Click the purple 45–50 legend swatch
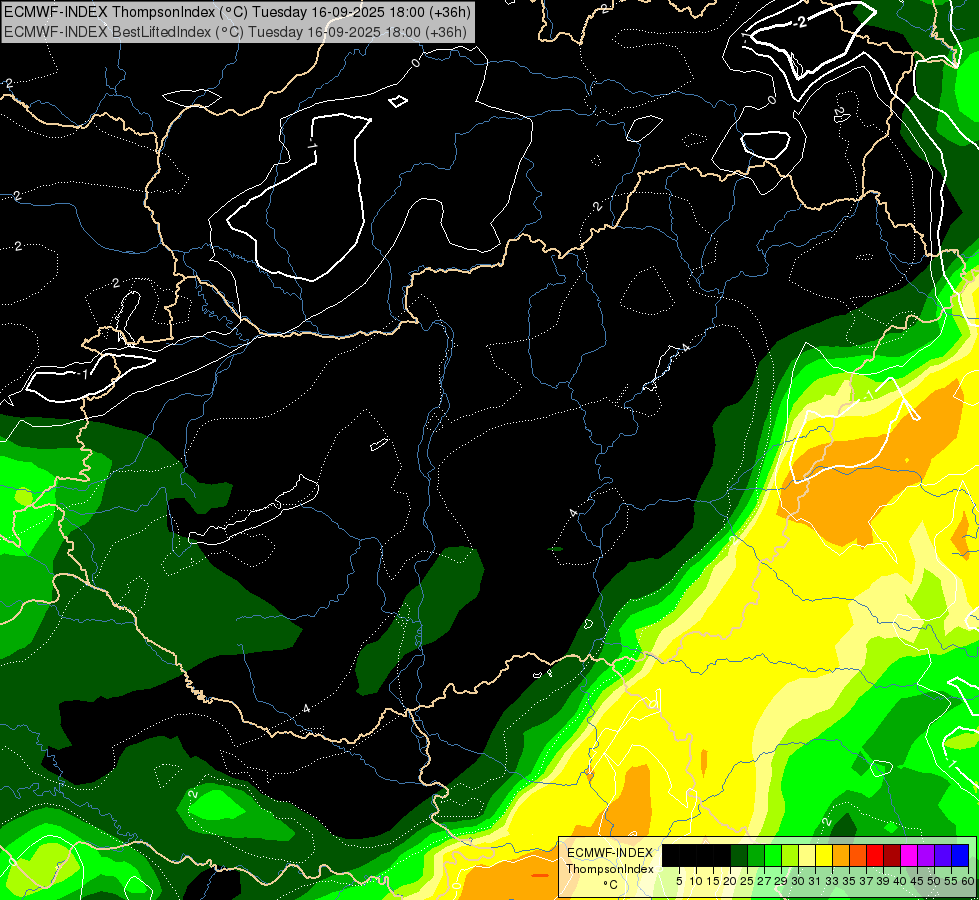 click(926, 855)
